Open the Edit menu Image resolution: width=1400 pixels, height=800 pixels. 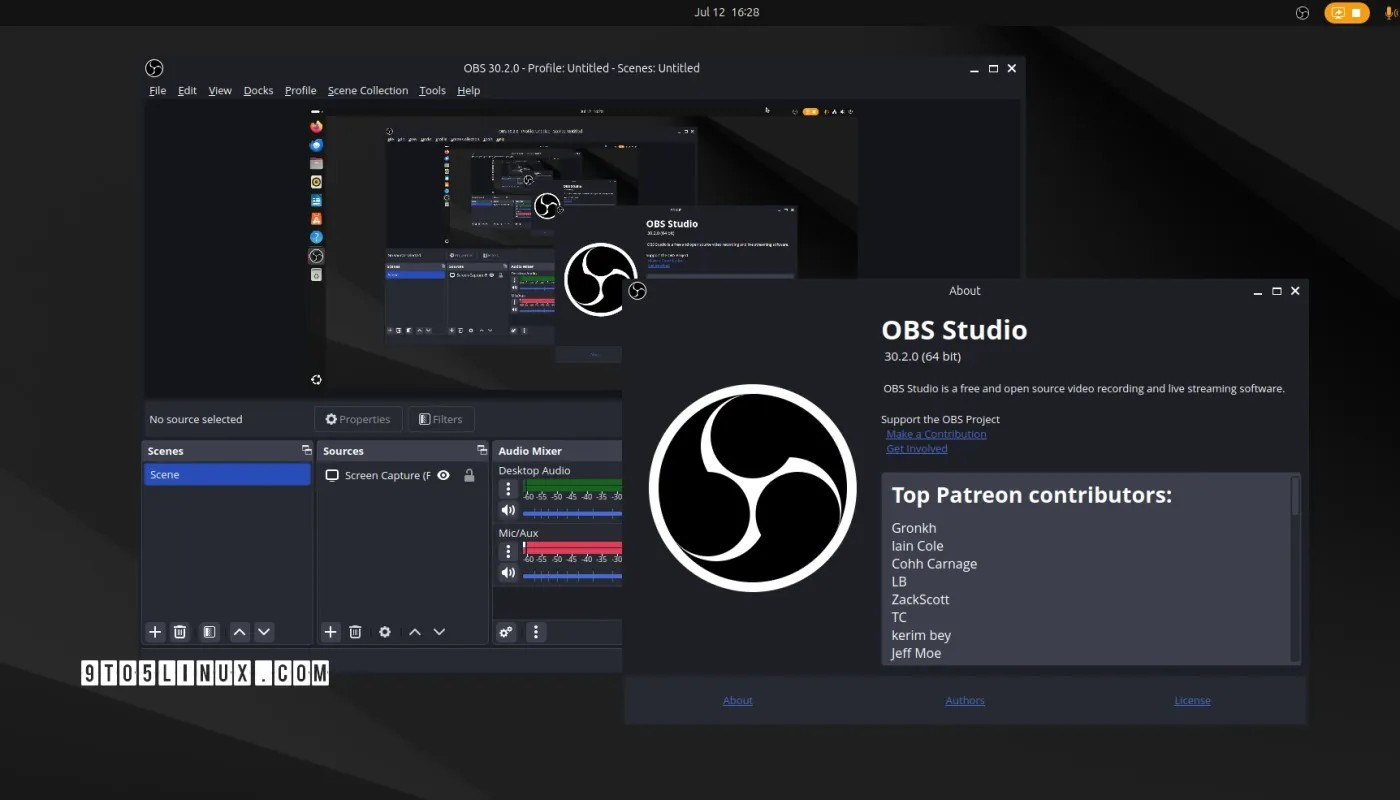(x=187, y=90)
